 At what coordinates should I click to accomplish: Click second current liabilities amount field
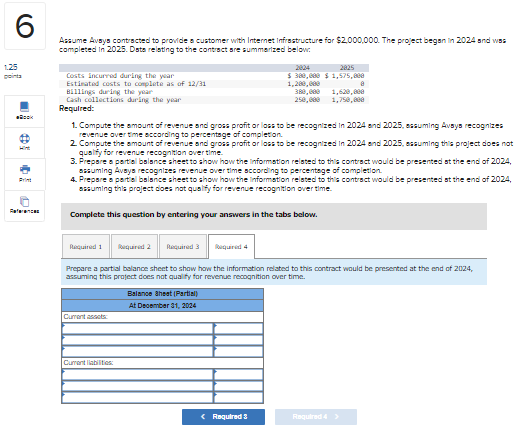point(238,386)
